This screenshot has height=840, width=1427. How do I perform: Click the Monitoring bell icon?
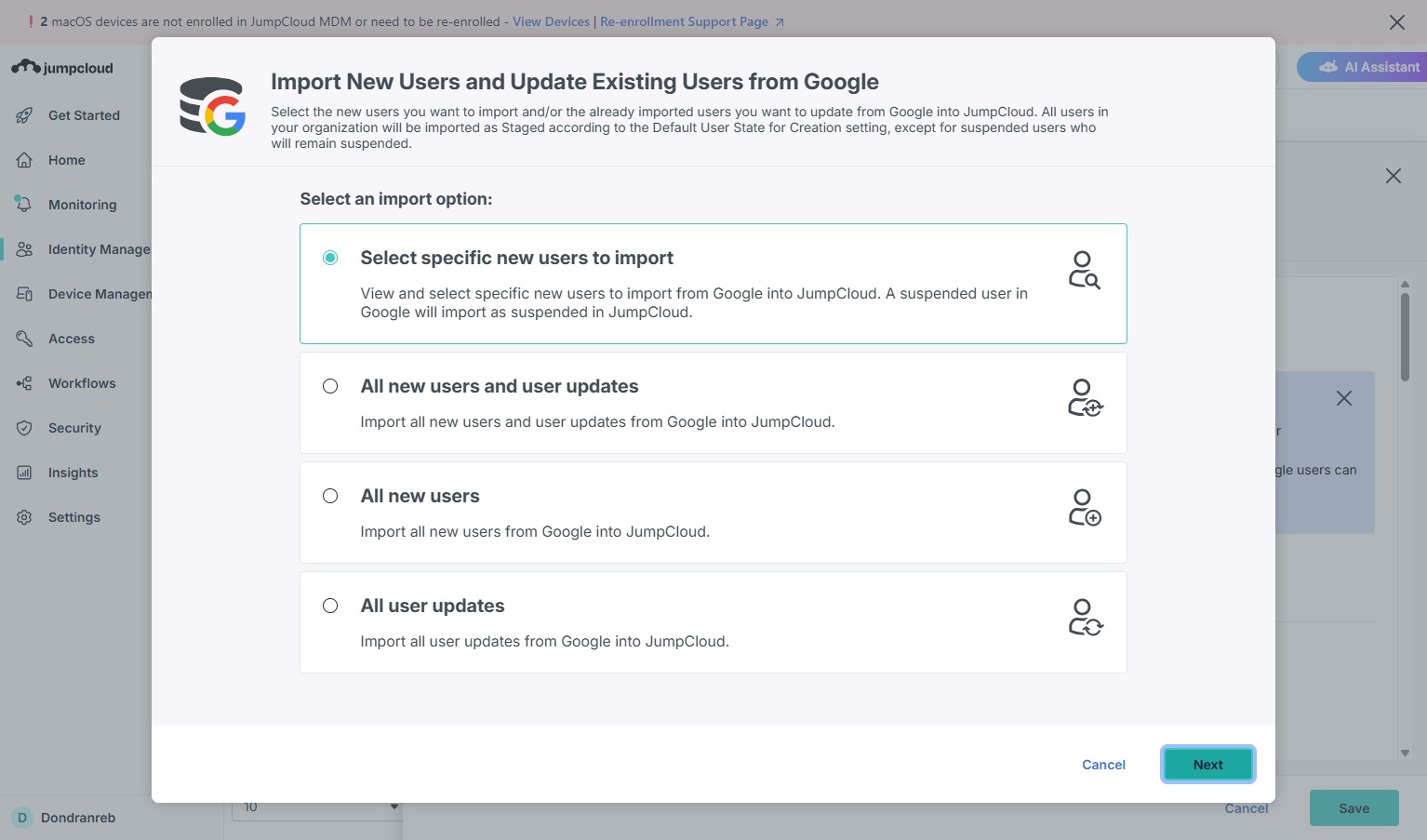point(24,205)
